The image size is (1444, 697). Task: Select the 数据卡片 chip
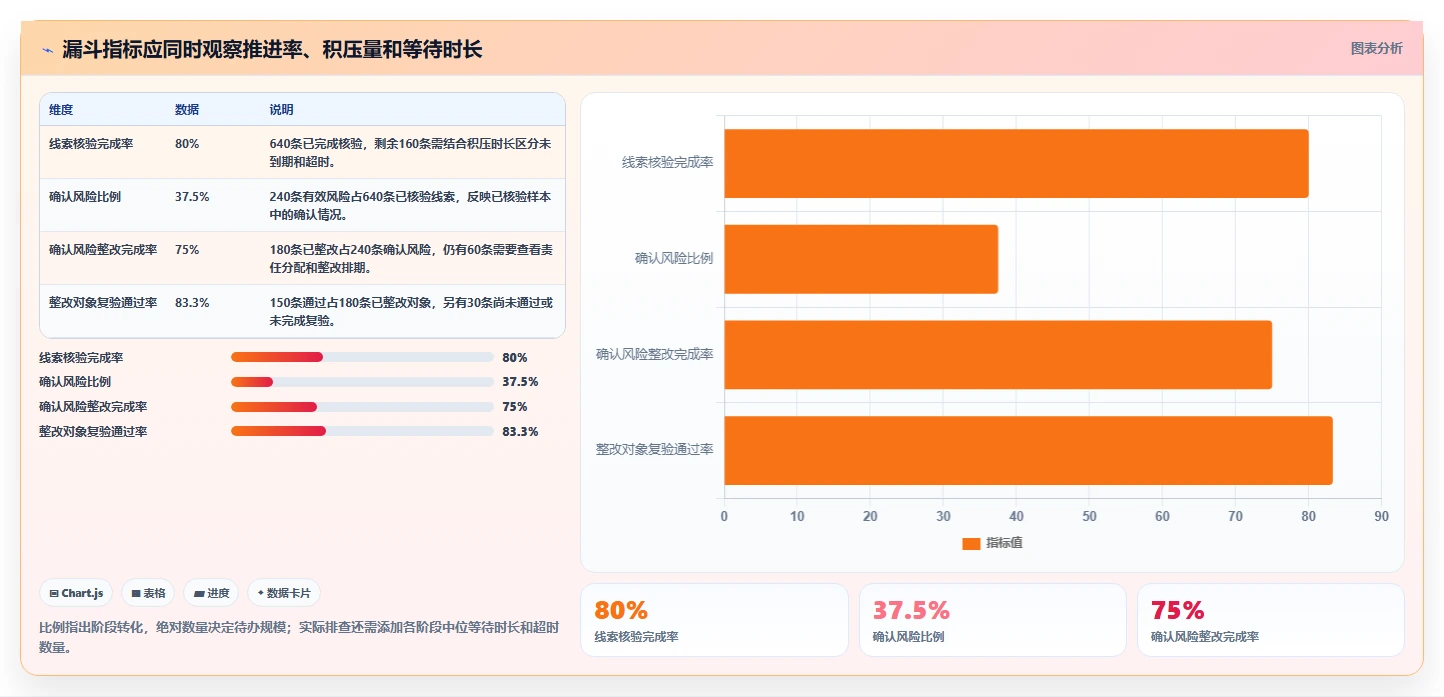pyautogui.click(x=284, y=593)
